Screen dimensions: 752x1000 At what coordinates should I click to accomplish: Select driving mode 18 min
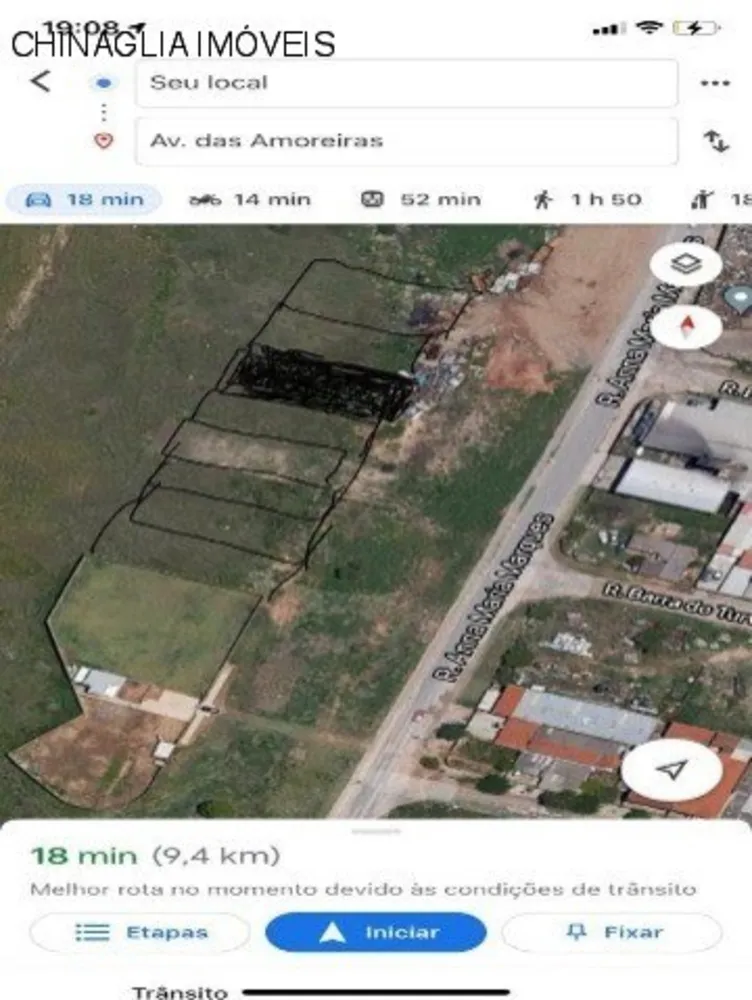pos(84,200)
